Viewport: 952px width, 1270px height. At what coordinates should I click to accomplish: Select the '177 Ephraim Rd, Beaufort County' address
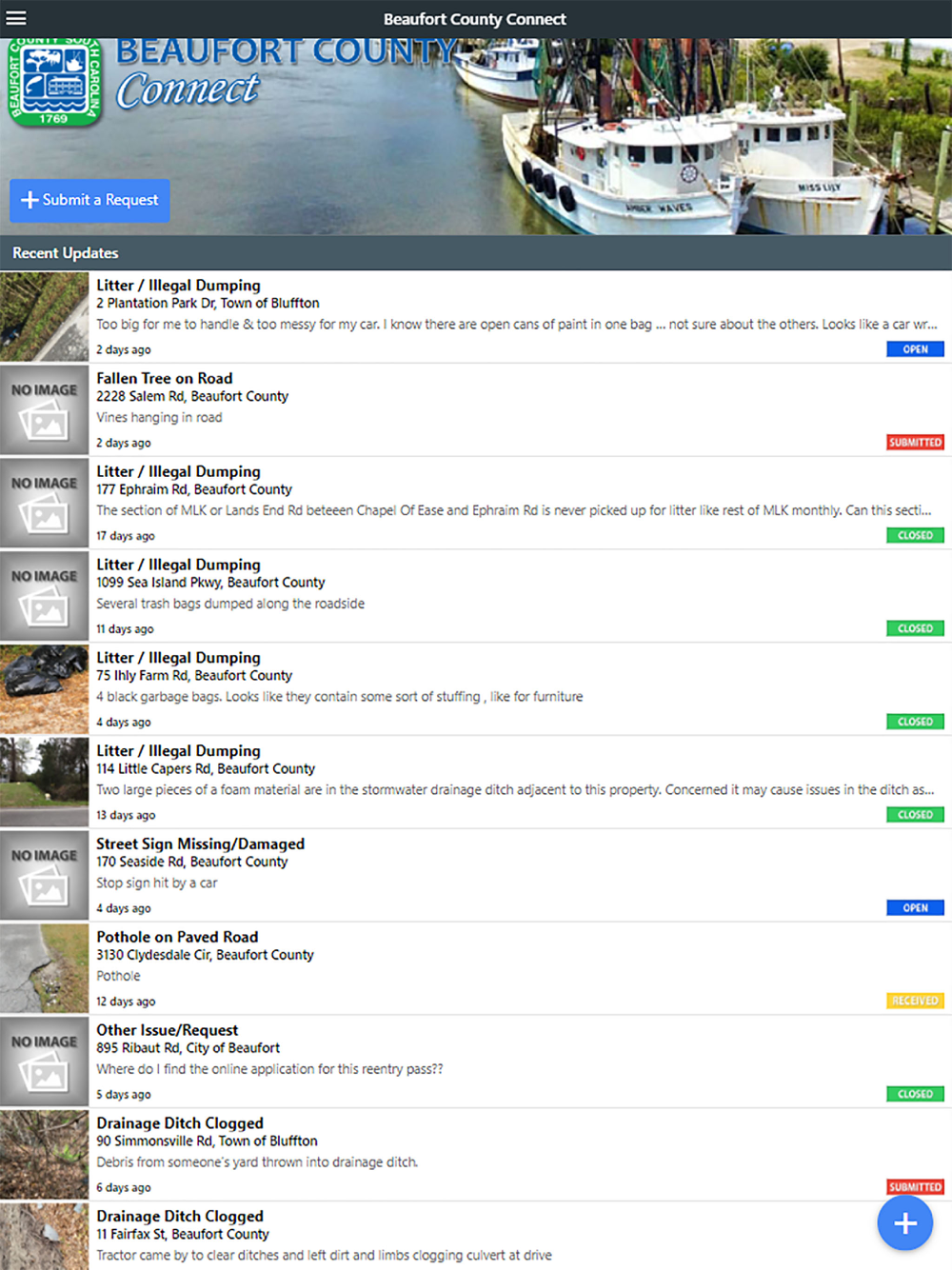(x=194, y=489)
